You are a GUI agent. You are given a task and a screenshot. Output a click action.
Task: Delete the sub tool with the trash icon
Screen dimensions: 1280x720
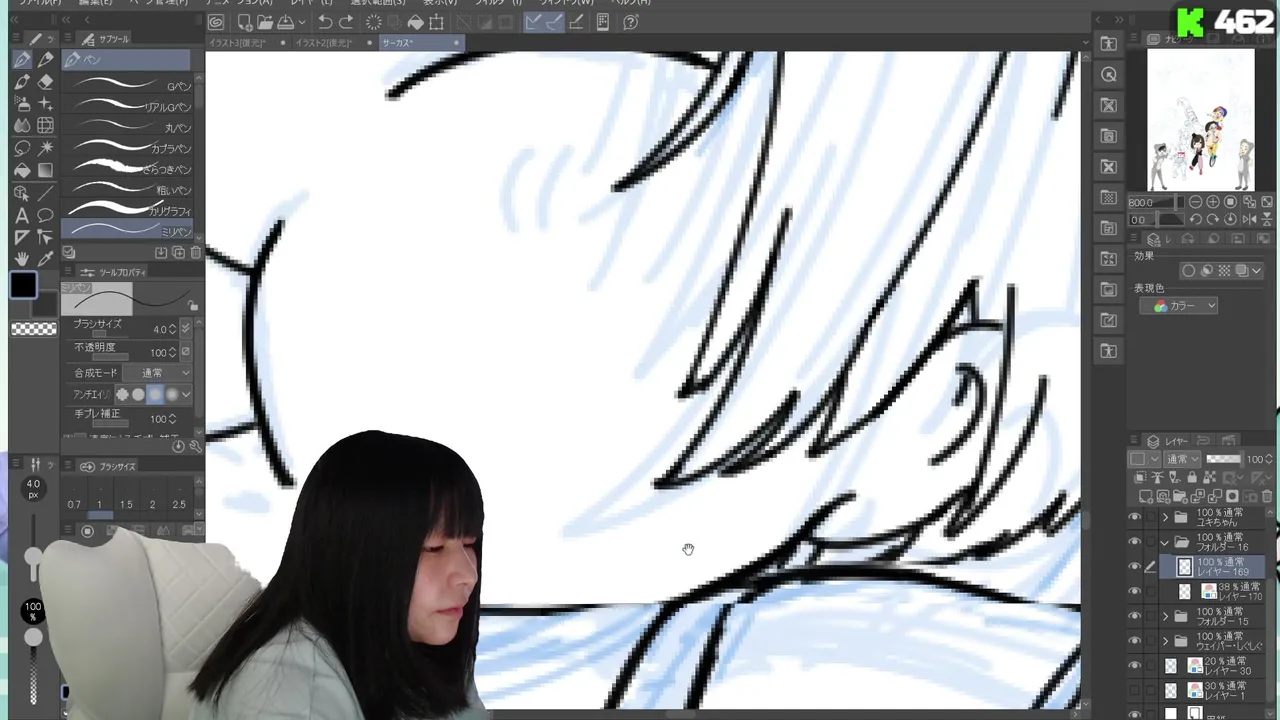[x=195, y=253]
